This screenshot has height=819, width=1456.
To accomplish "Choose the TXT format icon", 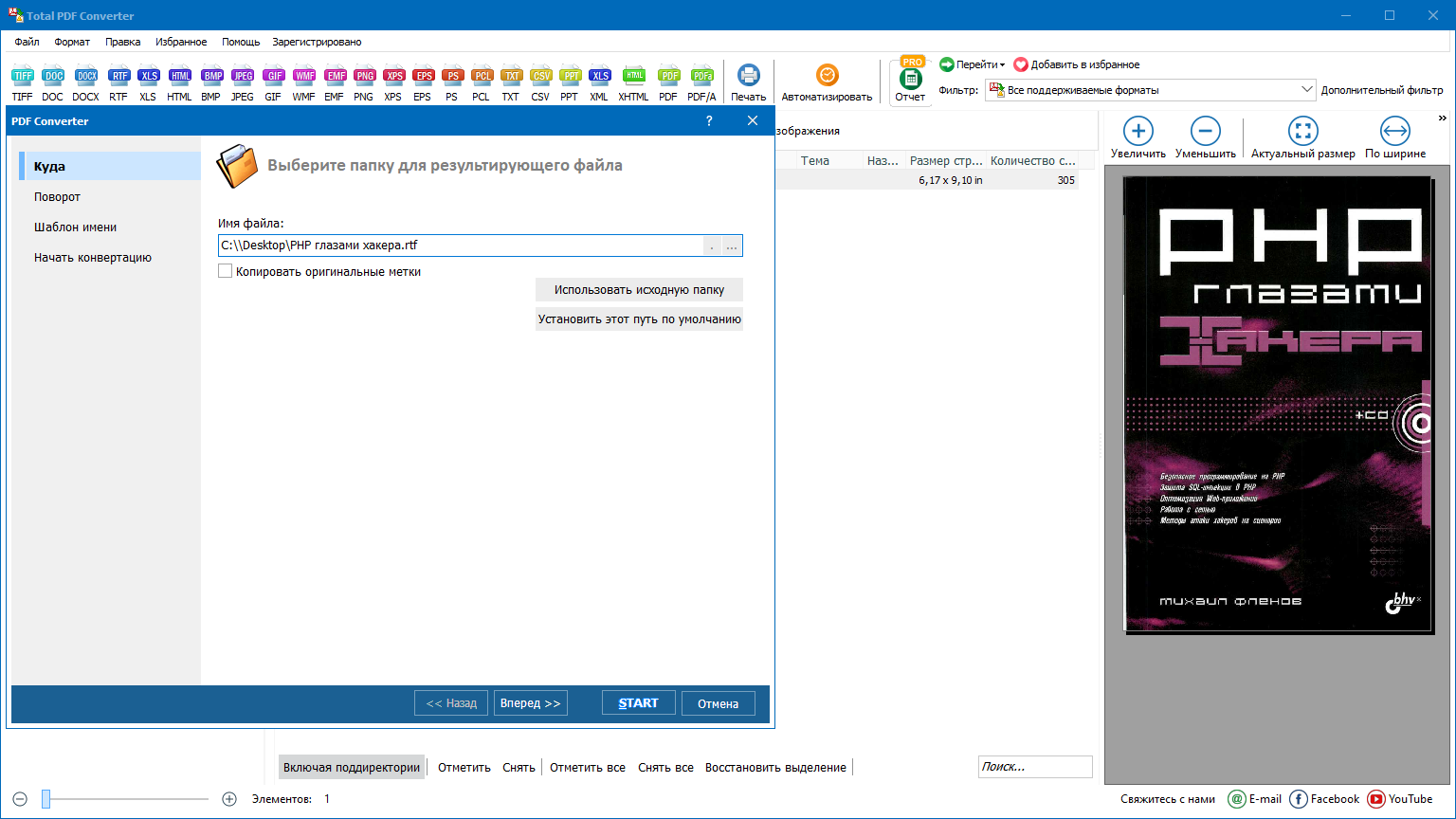I will (511, 76).
